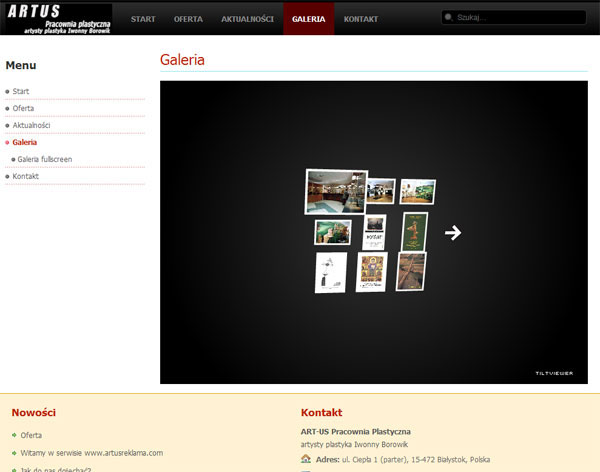
Task: Click the address text 'ul. Ciepła 1 (parter)'
Action: pyautogui.click(x=374, y=459)
